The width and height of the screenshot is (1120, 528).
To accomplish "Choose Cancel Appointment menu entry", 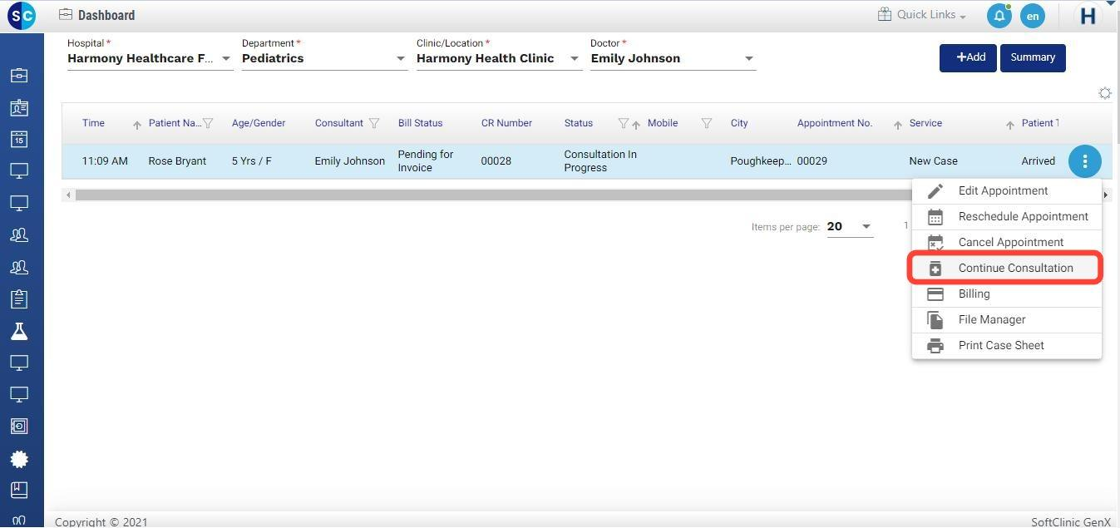I will [1006, 242].
